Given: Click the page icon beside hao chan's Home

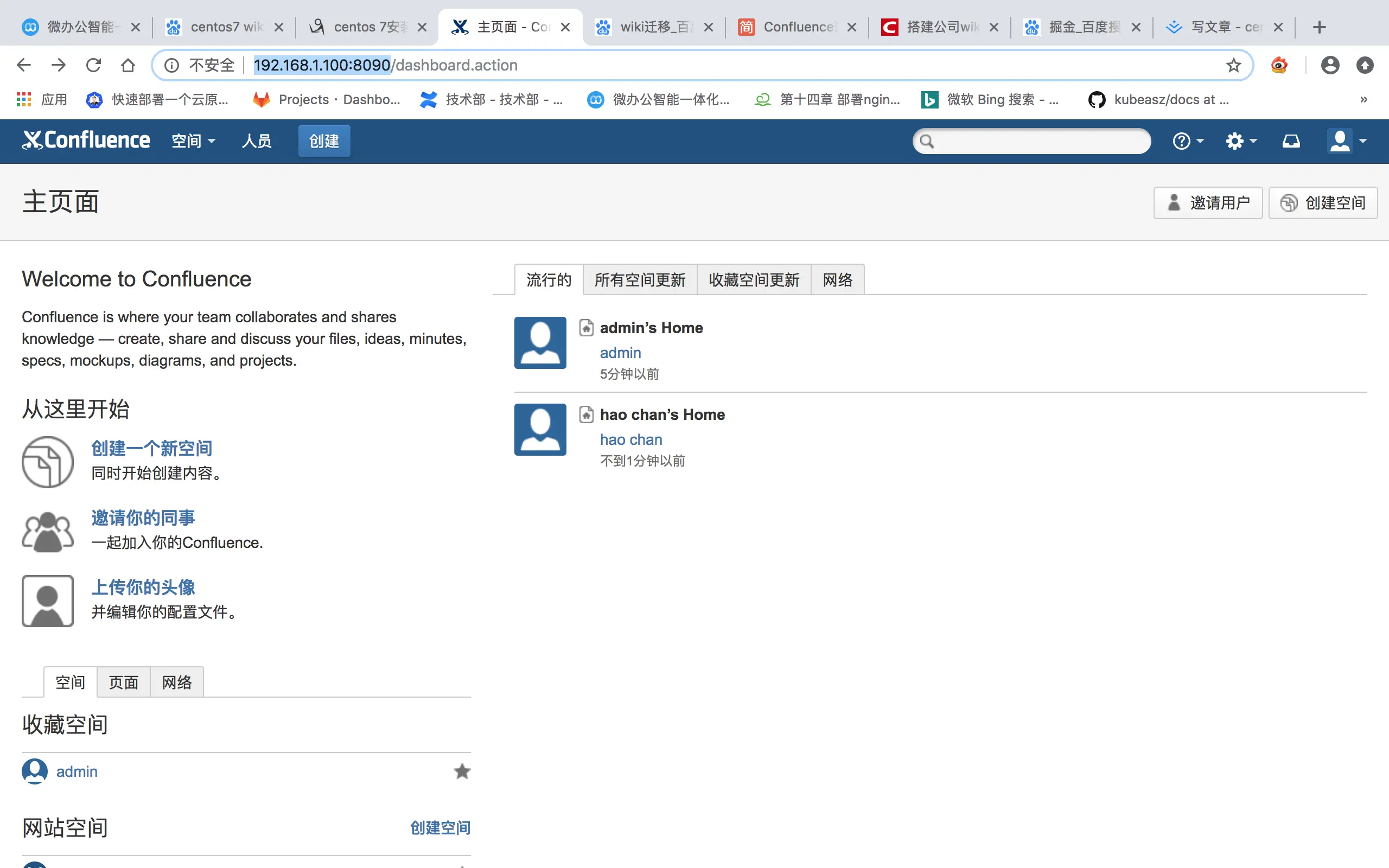Looking at the screenshot, I should 586,414.
